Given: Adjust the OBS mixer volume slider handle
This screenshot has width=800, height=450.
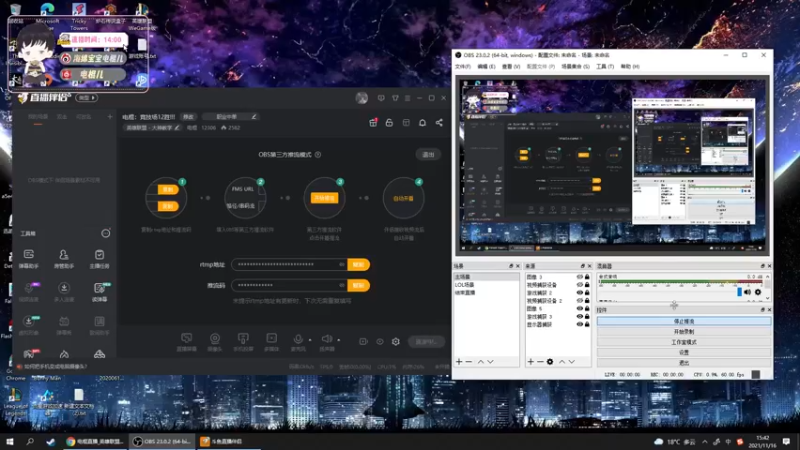Looking at the screenshot, I should pos(739,292).
